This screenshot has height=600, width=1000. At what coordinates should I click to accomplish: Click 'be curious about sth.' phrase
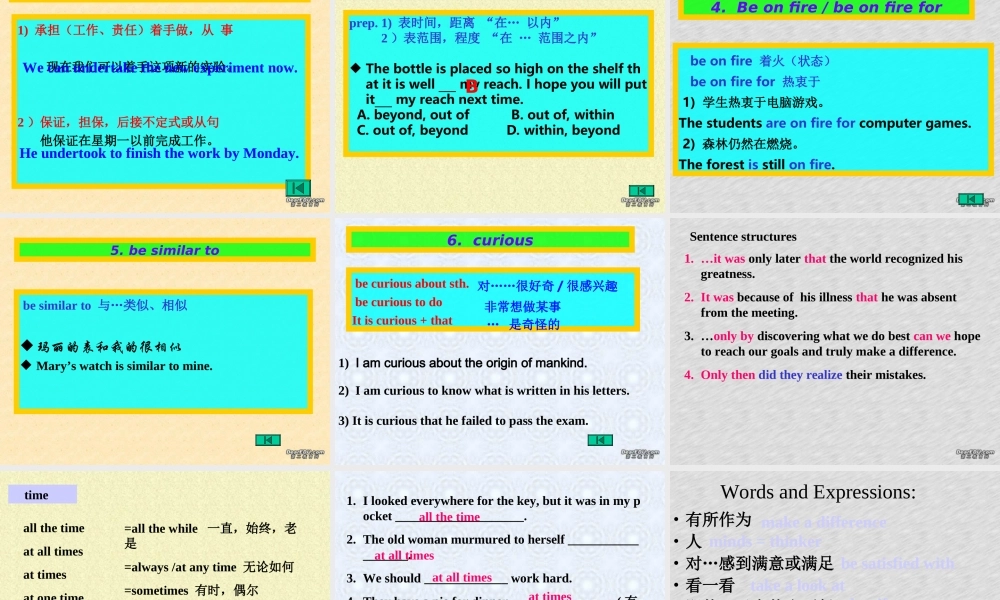point(412,284)
